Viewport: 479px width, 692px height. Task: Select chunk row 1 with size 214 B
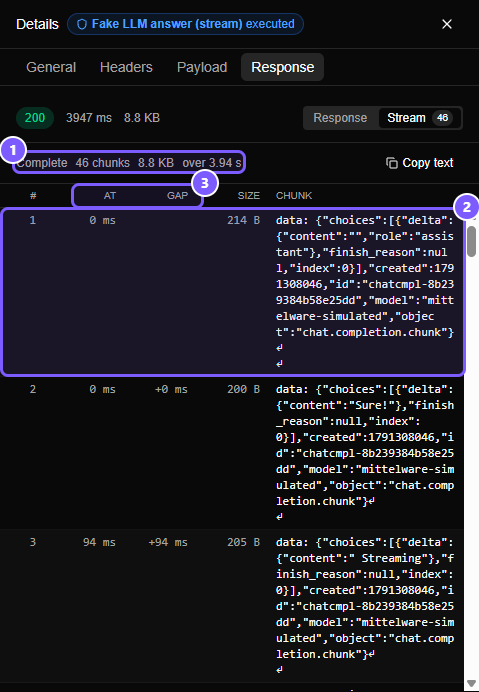click(232, 292)
